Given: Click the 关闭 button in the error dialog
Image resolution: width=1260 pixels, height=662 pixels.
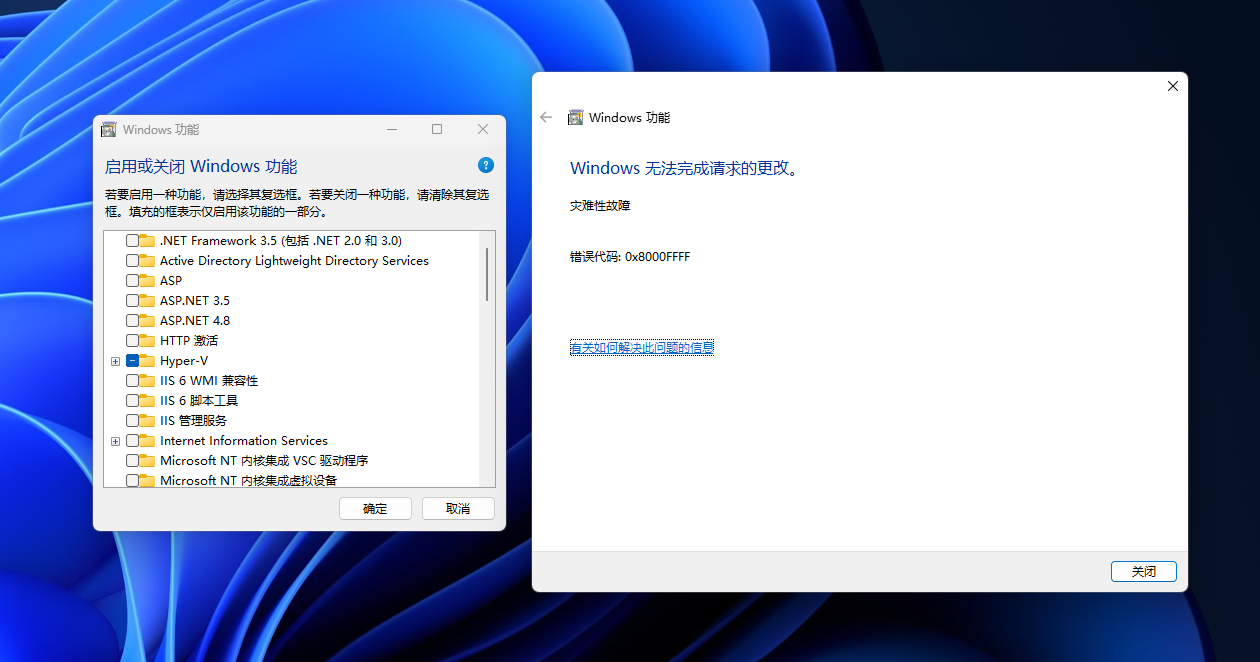Looking at the screenshot, I should [x=1143, y=571].
